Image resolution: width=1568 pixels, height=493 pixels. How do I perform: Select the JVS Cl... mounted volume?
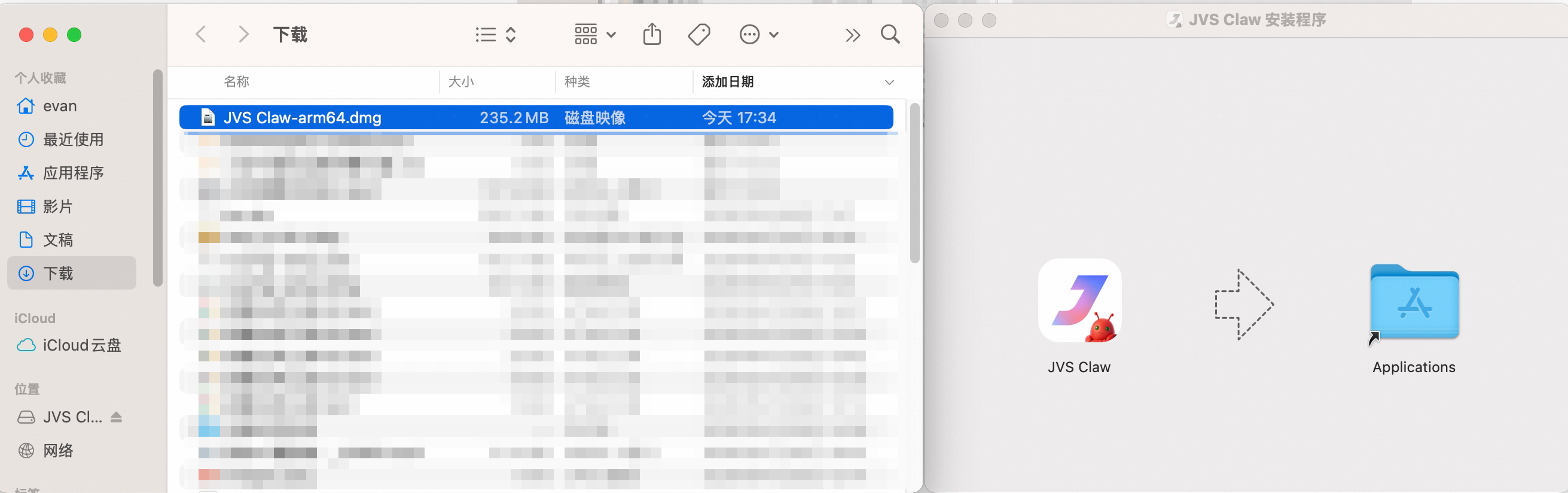[x=60, y=417]
